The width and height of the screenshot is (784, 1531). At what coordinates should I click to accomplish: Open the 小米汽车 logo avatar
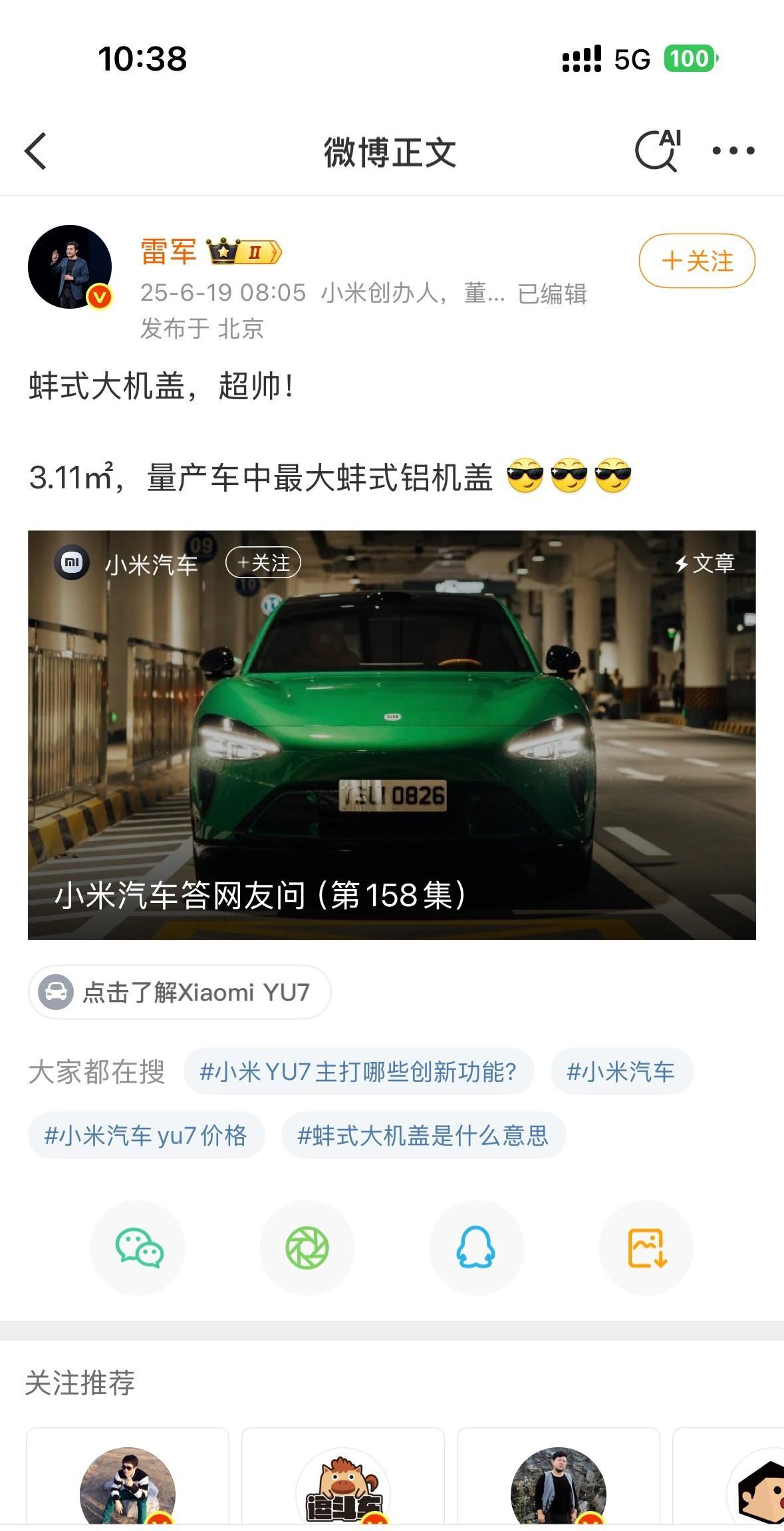72,563
